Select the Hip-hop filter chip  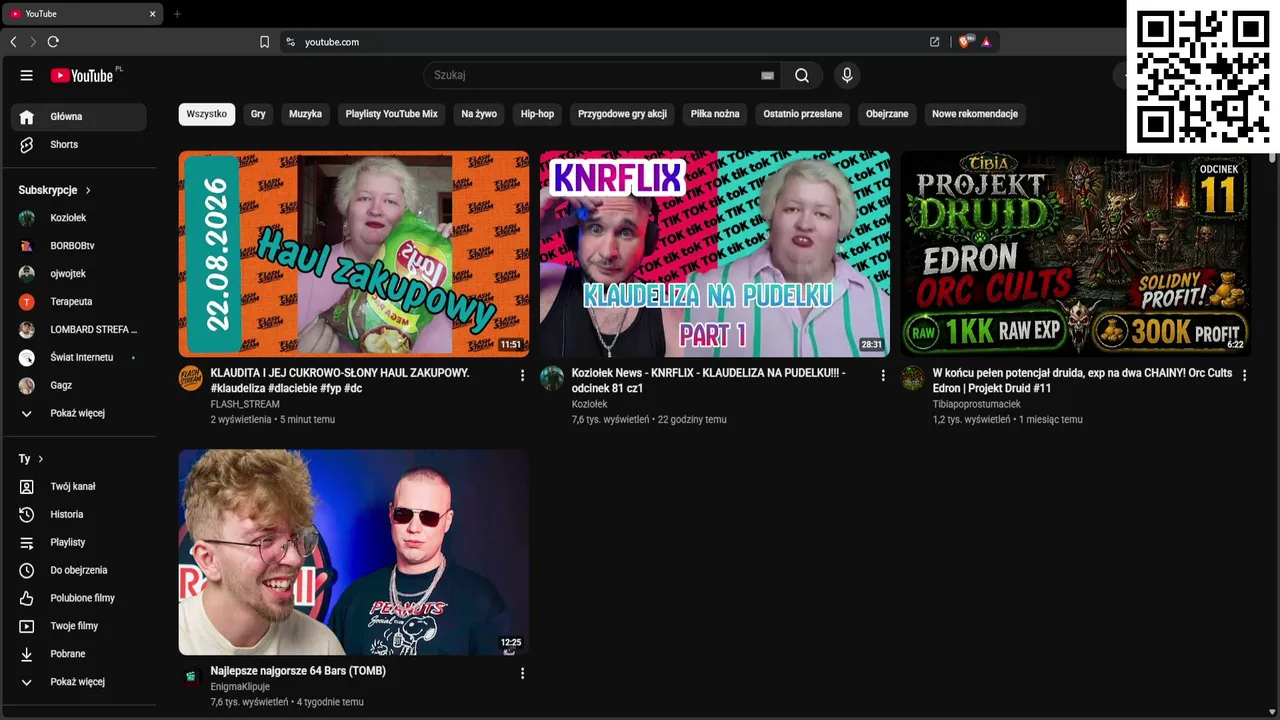(537, 114)
